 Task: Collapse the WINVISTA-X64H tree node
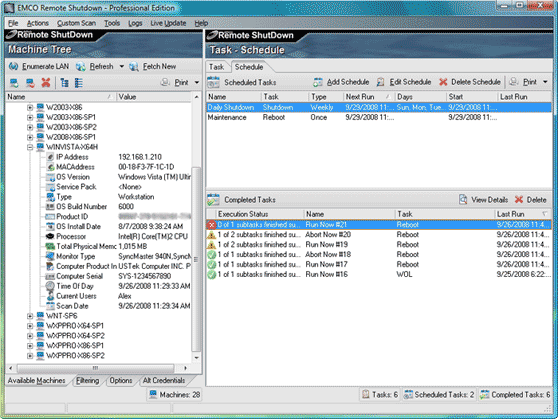pos(30,147)
